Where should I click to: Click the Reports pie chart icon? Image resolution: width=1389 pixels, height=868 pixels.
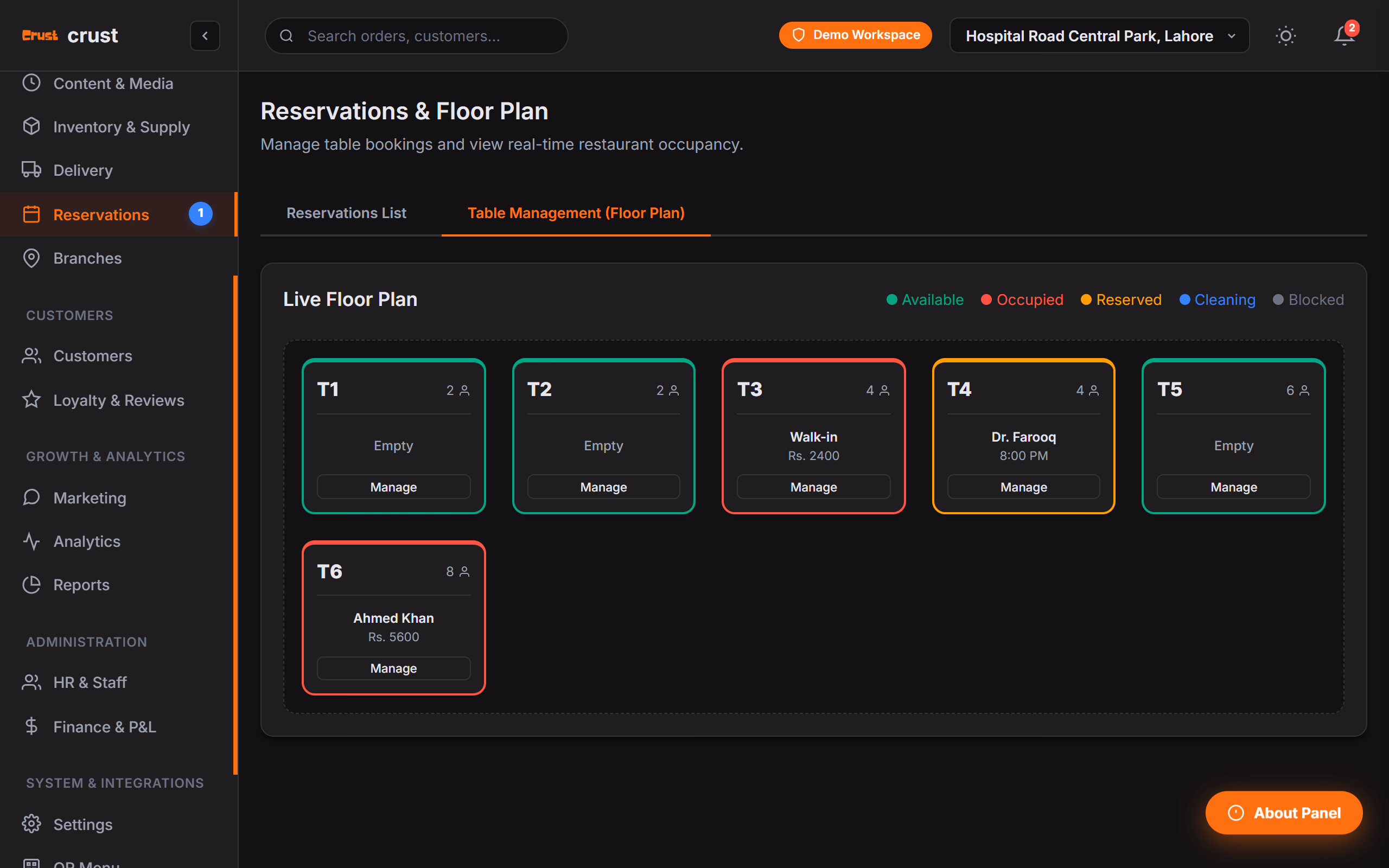click(31, 584)
